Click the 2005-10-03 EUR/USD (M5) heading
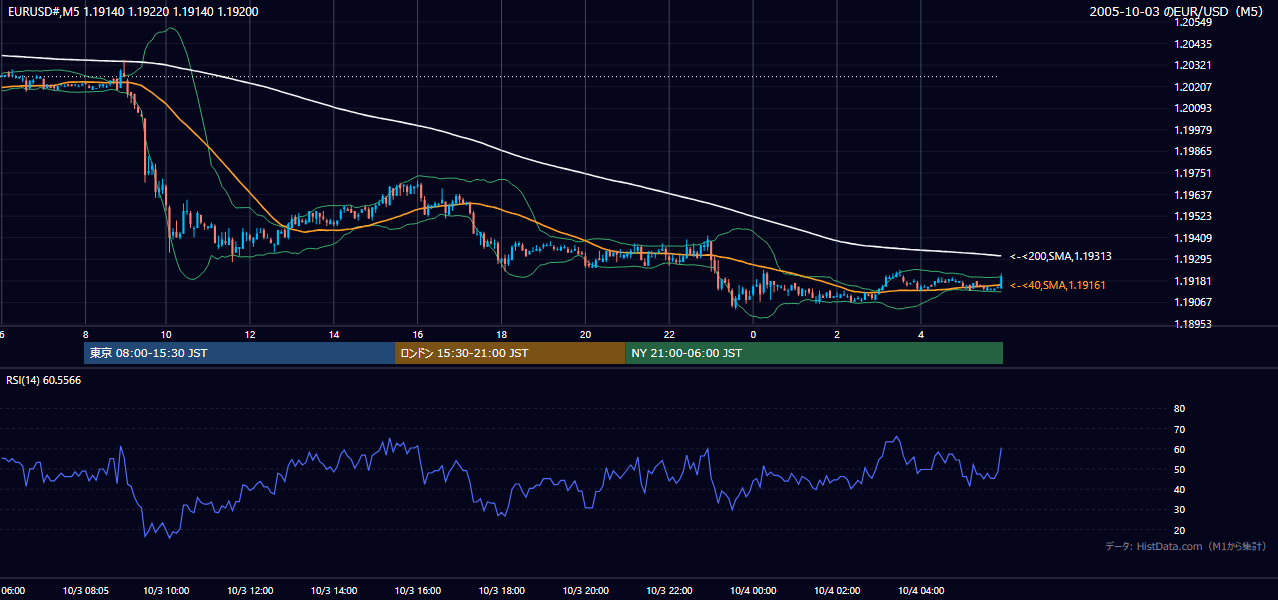 click(x=1177, y=11)
